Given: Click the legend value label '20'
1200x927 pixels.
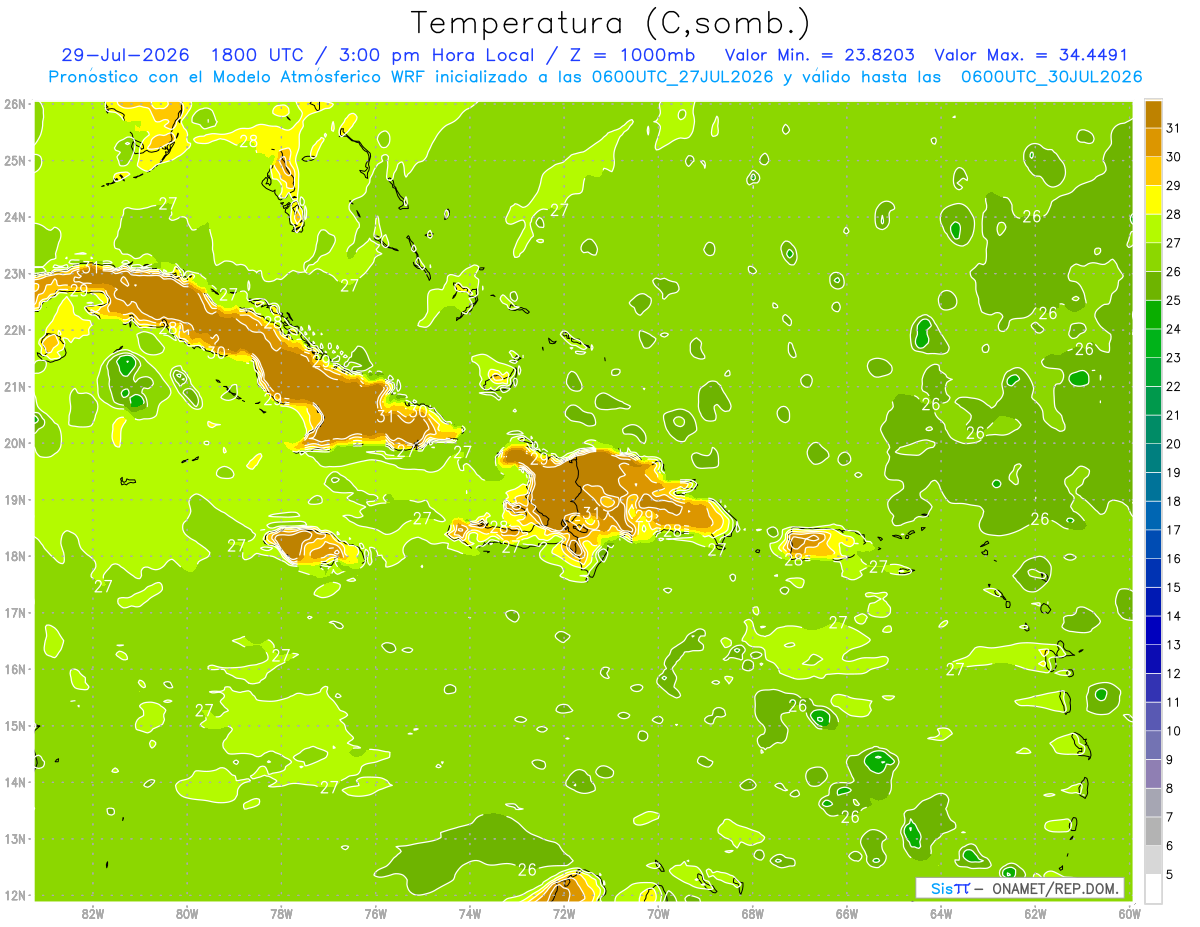Looking at the screenshot, I should [x=1173, y=443].
